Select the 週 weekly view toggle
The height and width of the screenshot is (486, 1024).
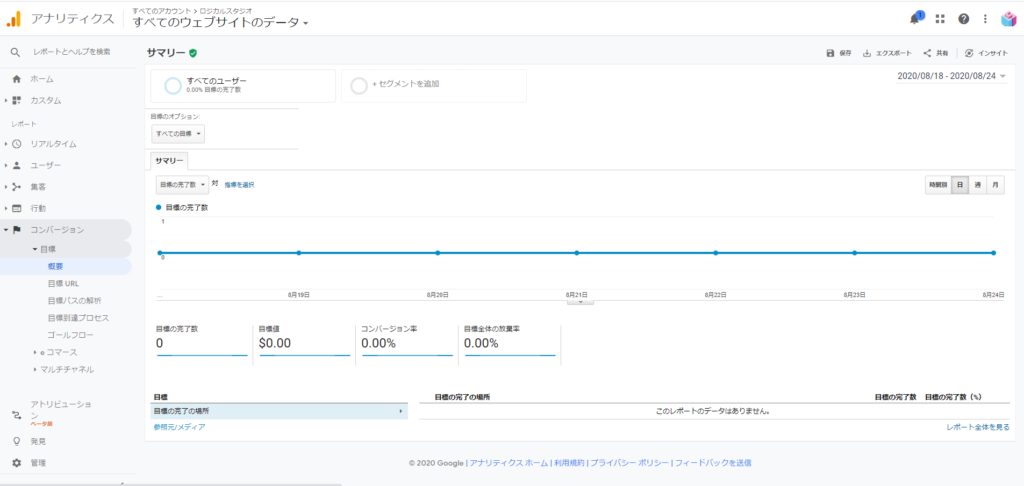click(978, 185)
